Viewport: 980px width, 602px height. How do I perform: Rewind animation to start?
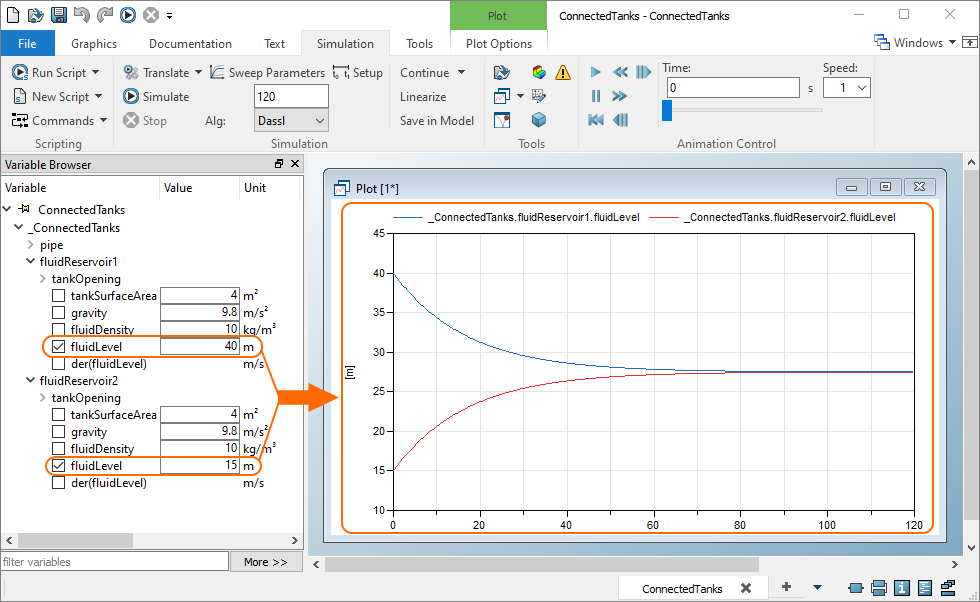click(596, 120)
